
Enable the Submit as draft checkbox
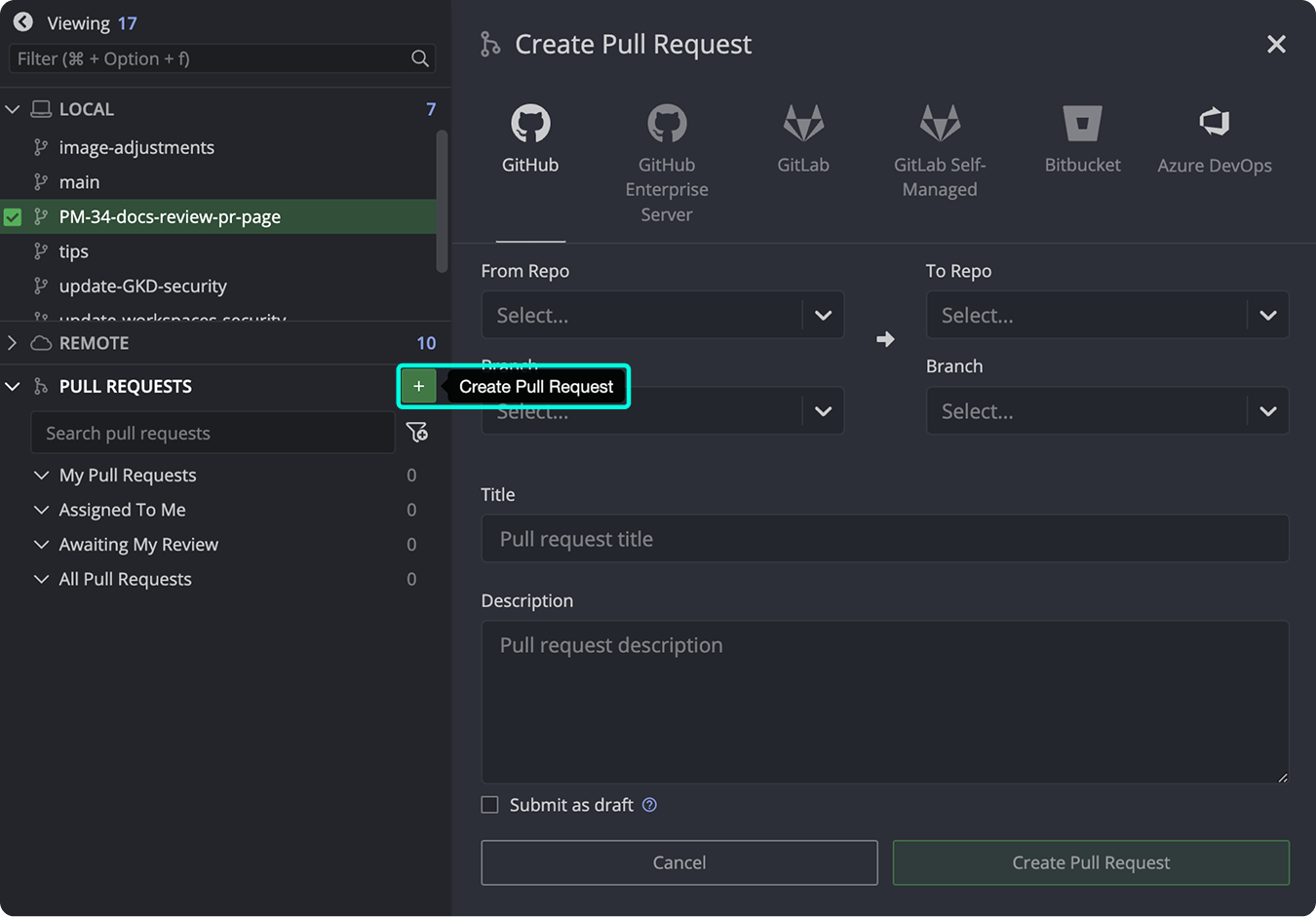(489, 804)
